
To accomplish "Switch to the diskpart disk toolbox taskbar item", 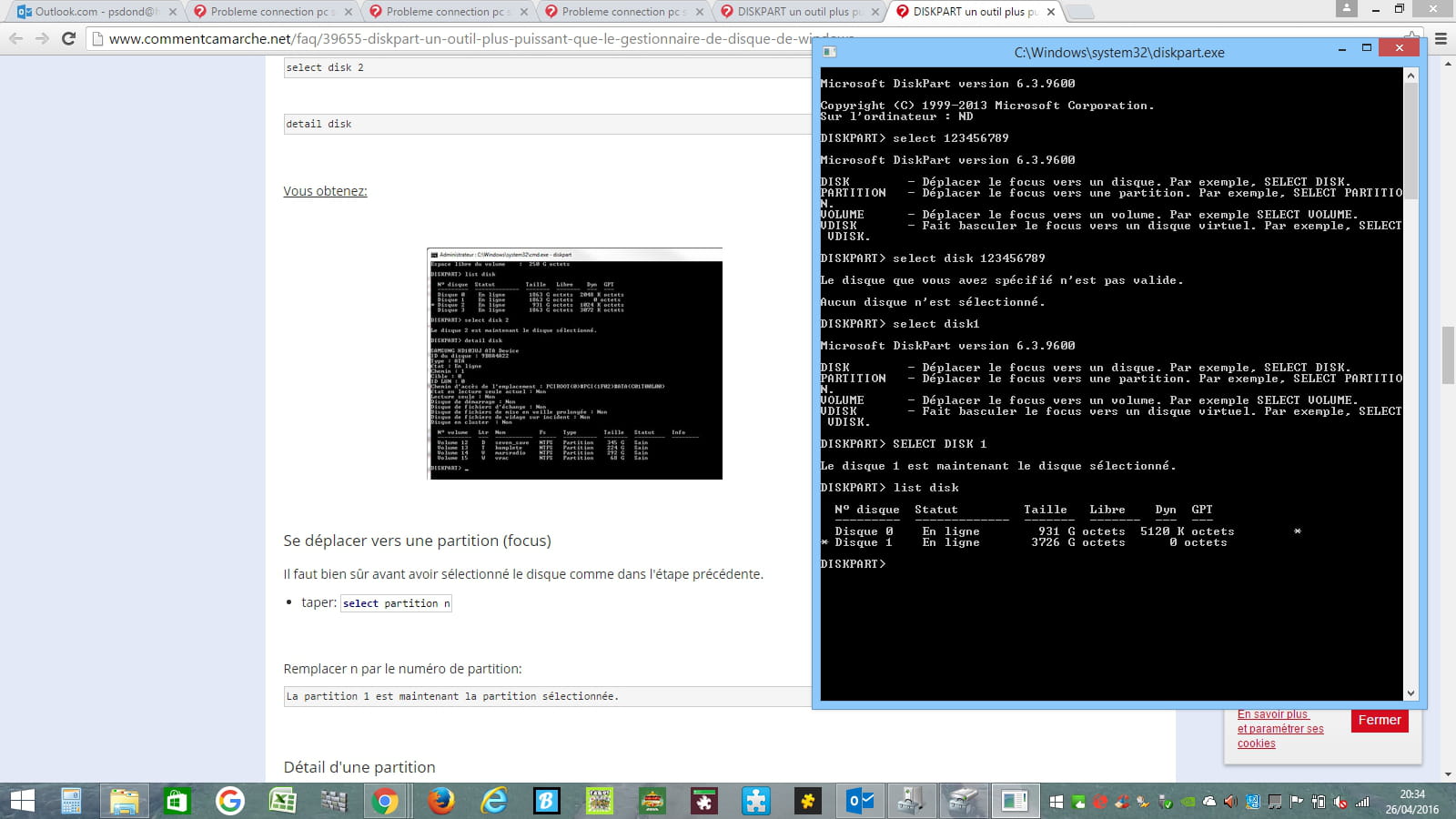I will tap(963, 801).
